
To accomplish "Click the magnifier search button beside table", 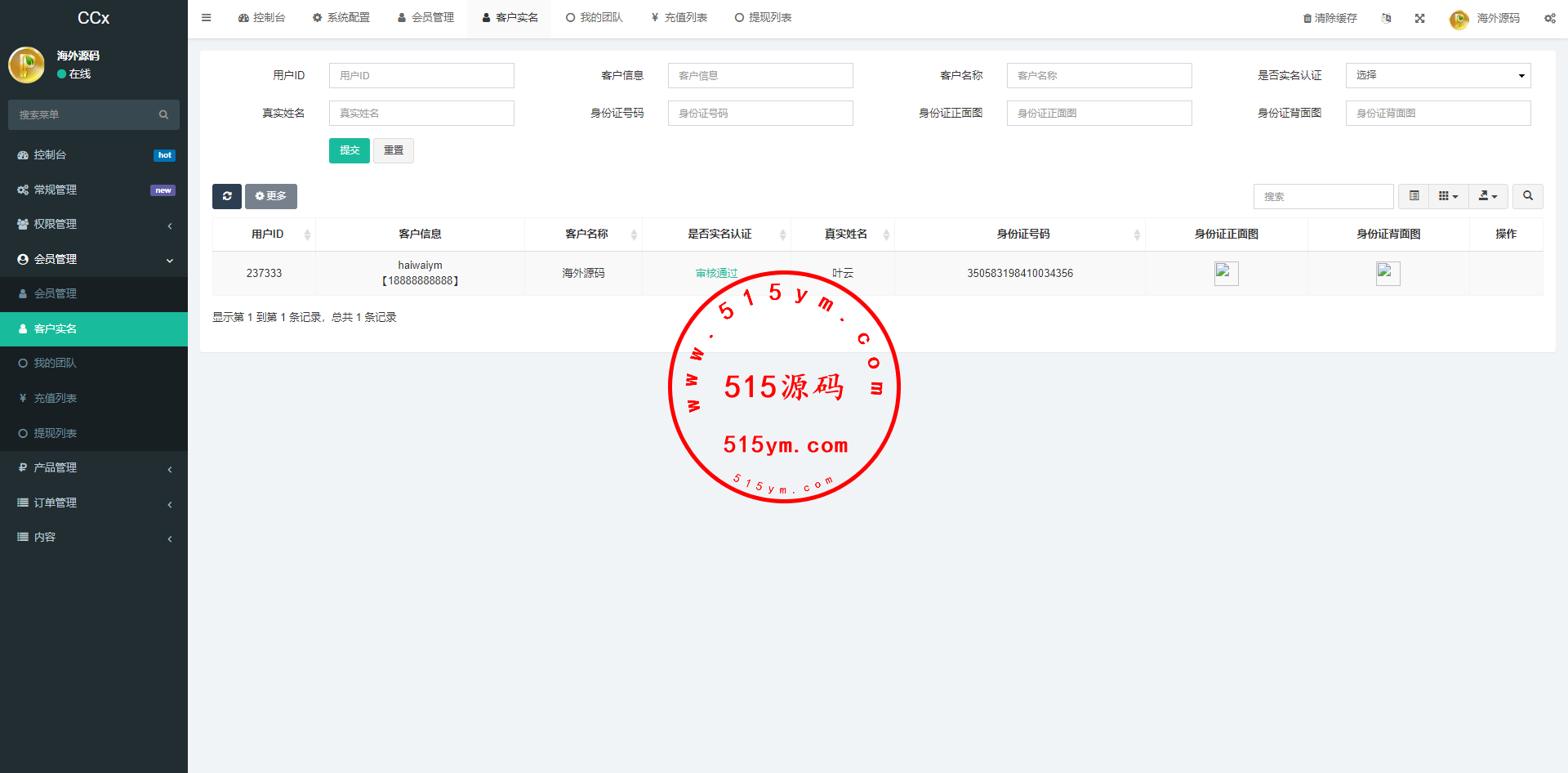I will (x=1527, y=196).
